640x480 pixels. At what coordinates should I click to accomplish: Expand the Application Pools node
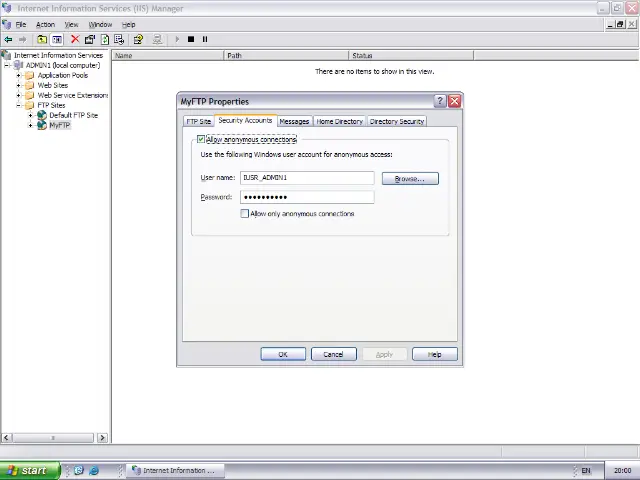tap(18, 76)
